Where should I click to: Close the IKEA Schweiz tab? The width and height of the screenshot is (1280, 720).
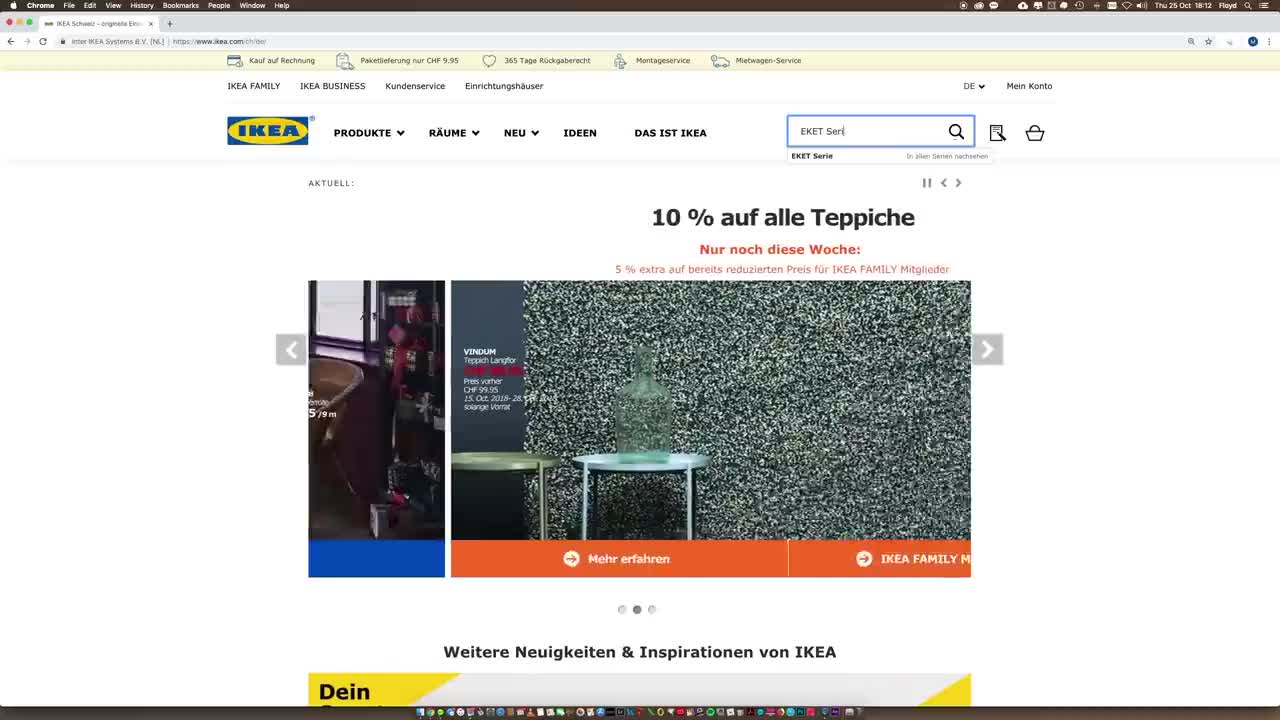pos(151,23)
